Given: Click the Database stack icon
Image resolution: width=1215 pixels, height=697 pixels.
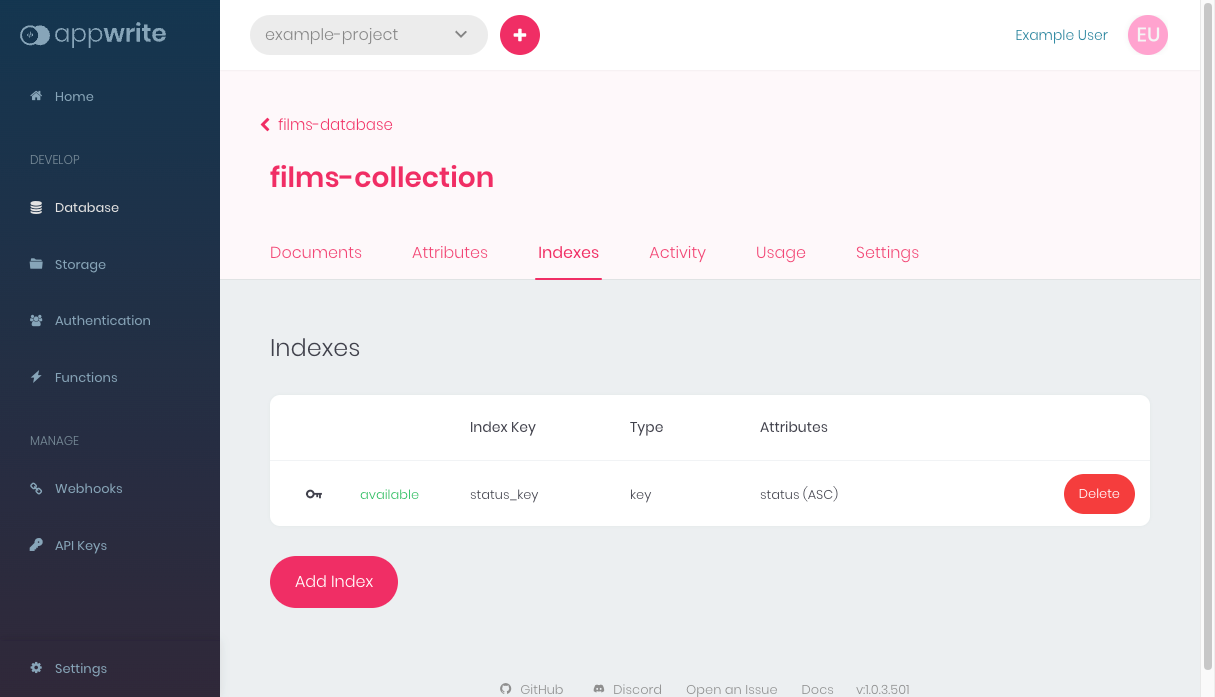Looking at the screenshot, I should (36, 208).
